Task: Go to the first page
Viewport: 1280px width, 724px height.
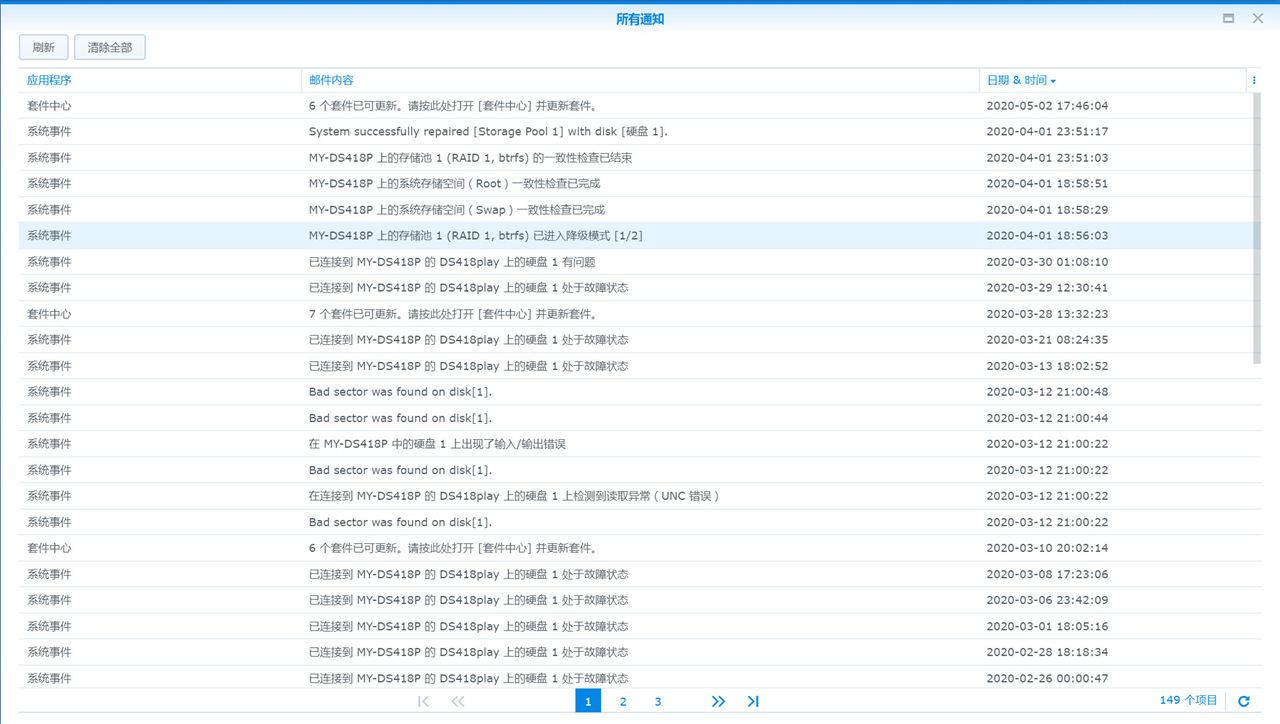Action: (423, 701)
